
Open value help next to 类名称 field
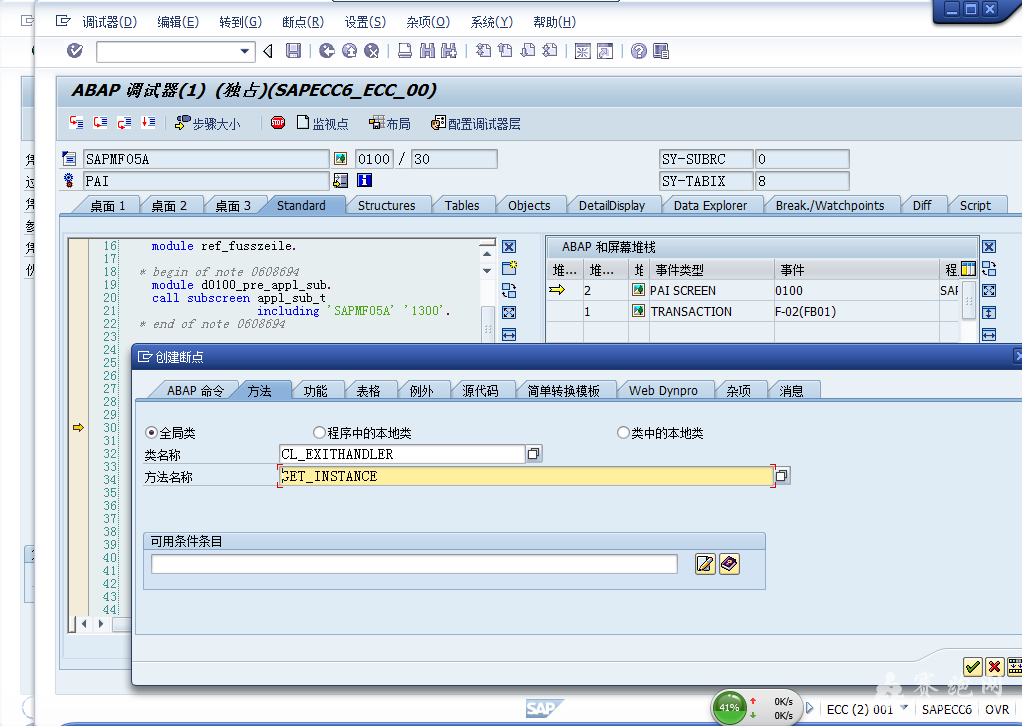click(x=534, y=454)
